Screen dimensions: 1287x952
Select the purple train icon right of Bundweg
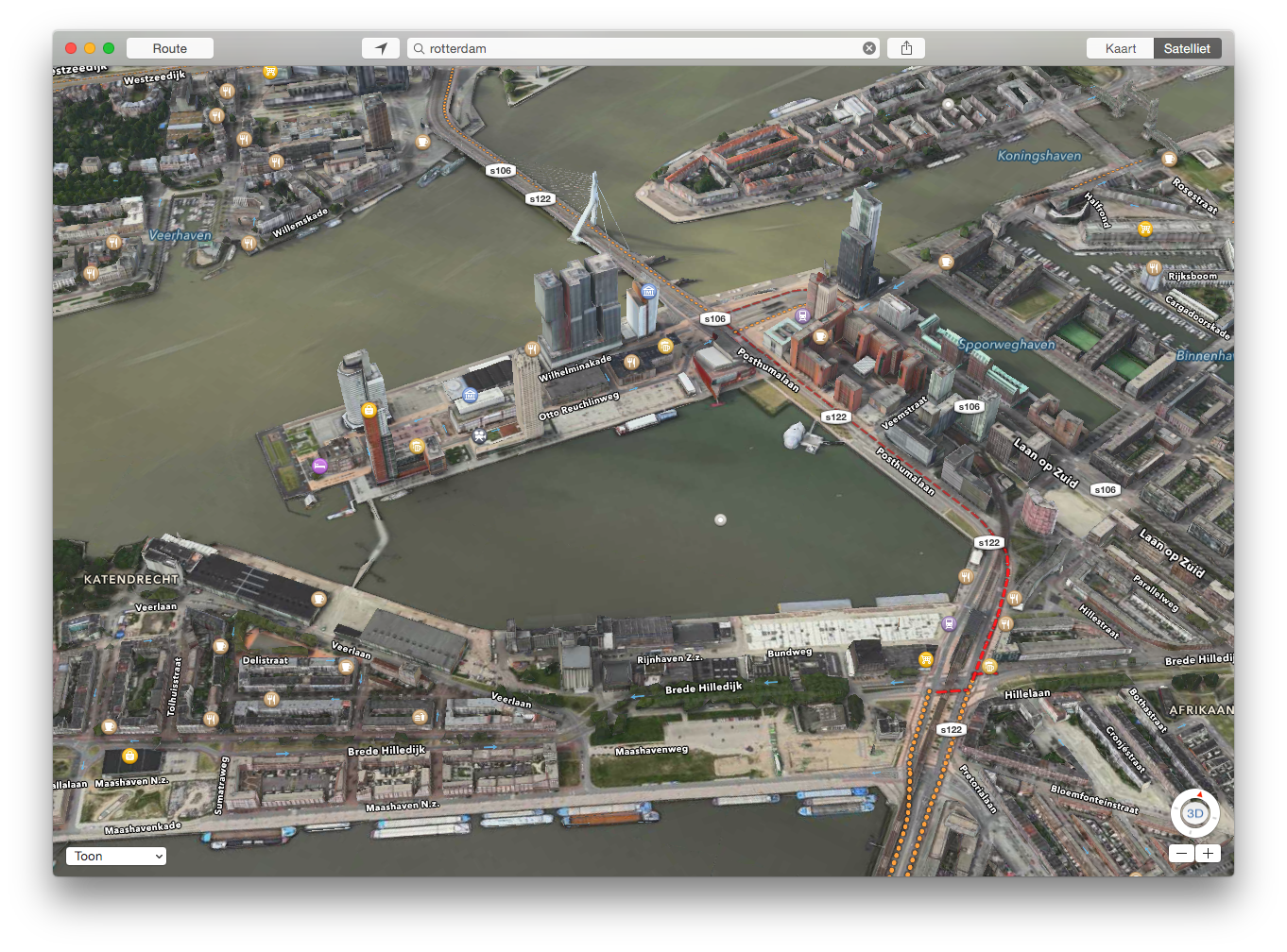click(x=950, y=623)
